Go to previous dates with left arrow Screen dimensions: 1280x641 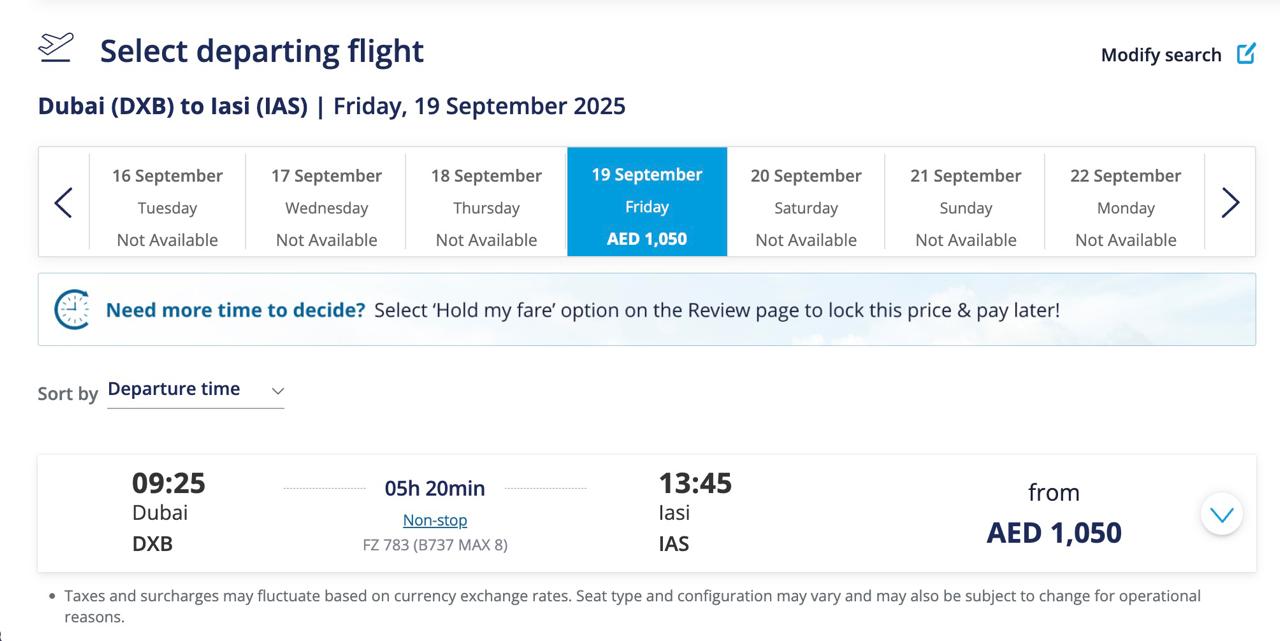pyautogui.click(x=63, y=202)
